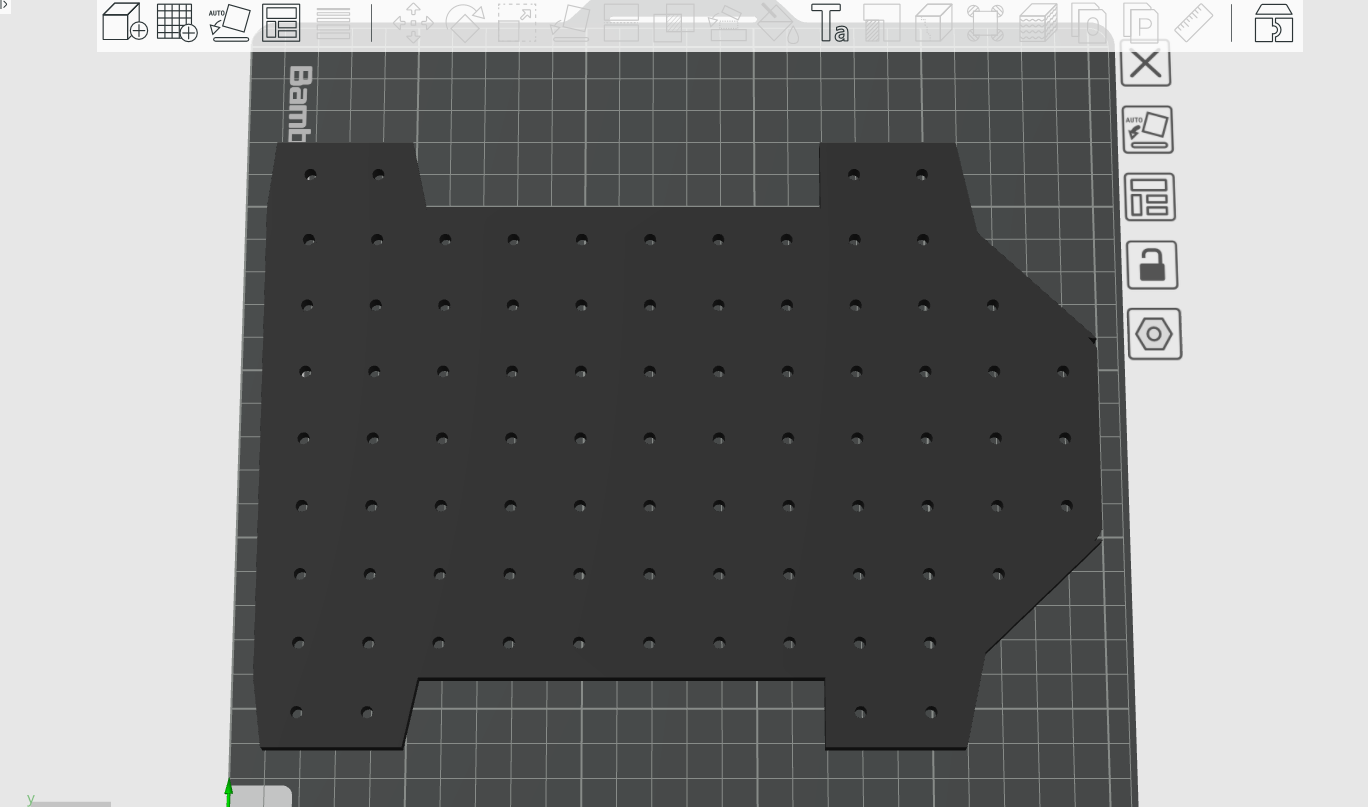Add a new plate with grid-plus icon
This screenshot has width=1368, height=807.
(x=177, y=22)
